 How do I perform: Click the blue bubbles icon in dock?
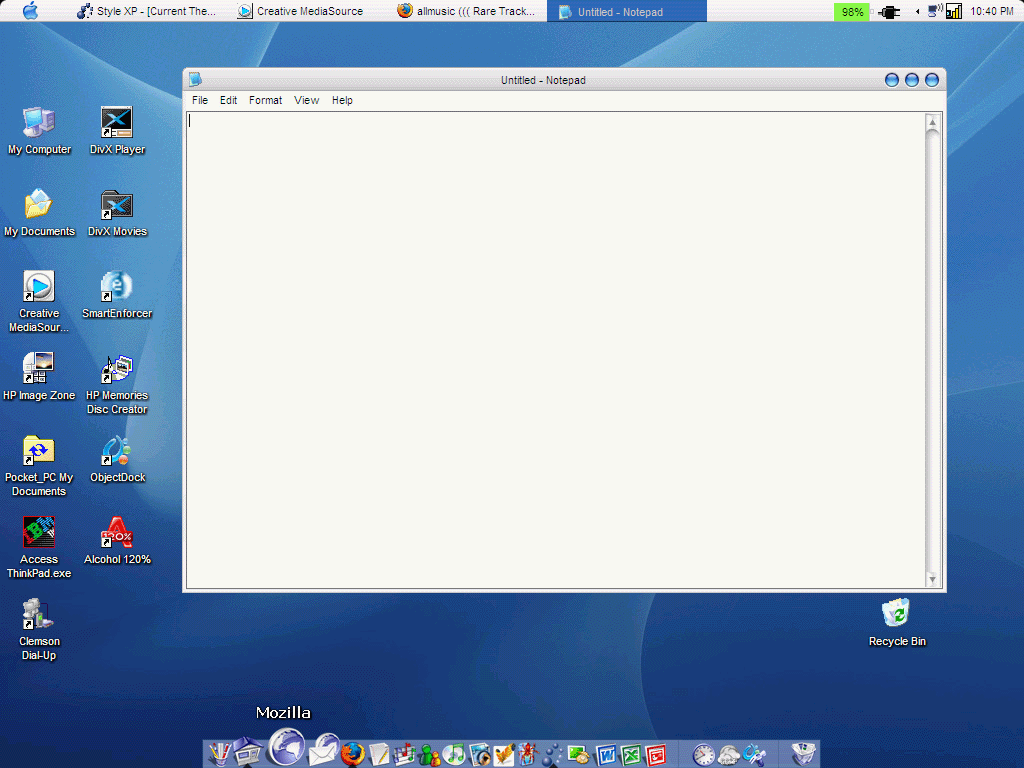point(552,754)
